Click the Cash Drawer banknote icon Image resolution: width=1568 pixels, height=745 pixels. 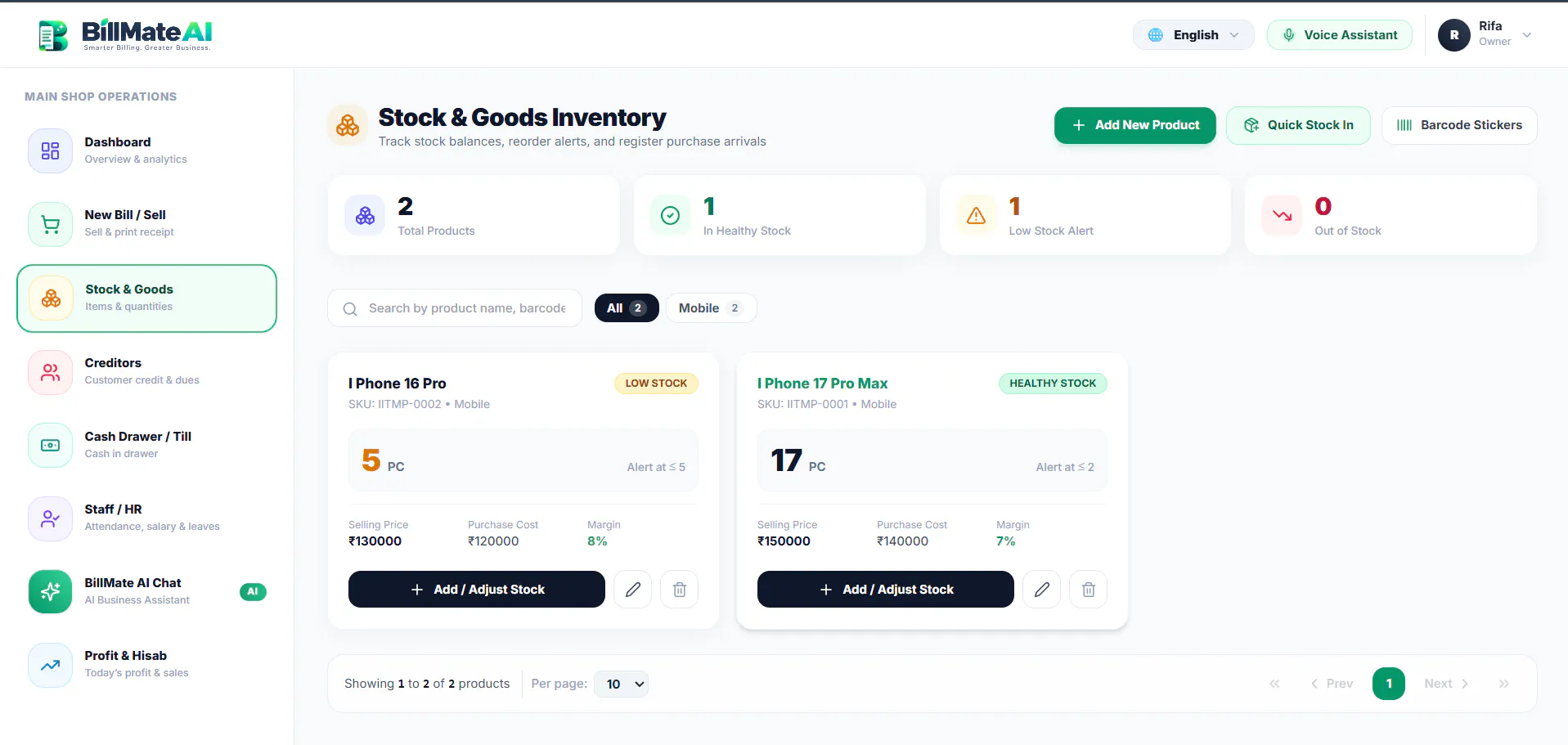pos(51,446)
